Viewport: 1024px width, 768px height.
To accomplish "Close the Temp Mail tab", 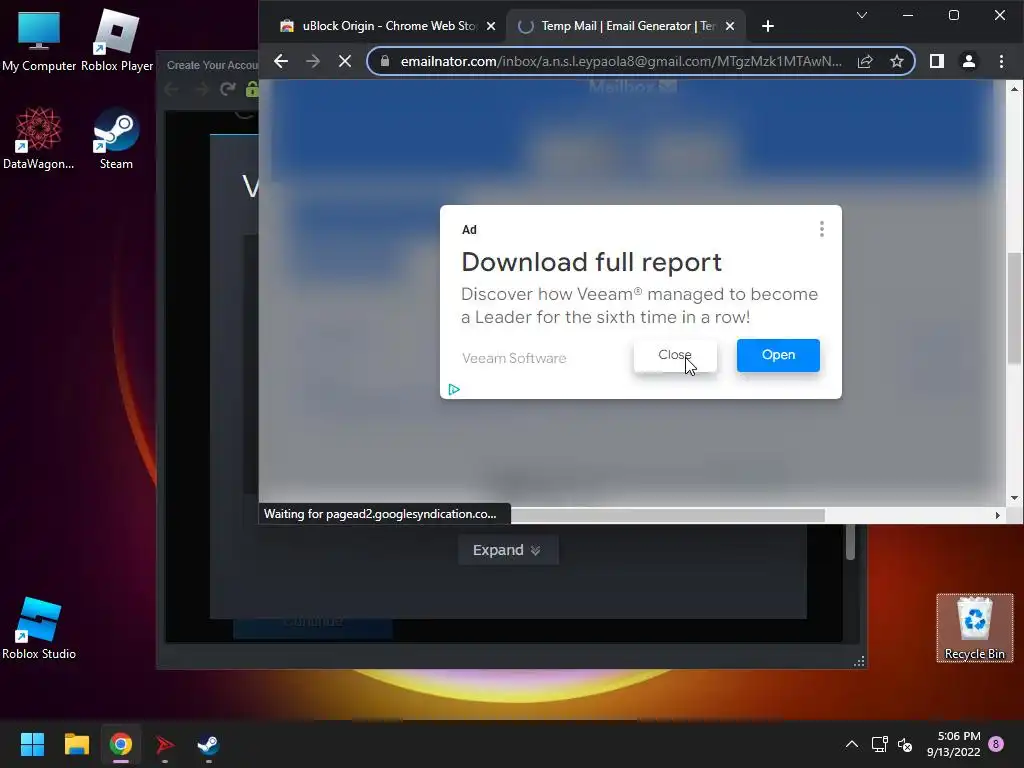I will pyautogui.click(x=730, y=26).
